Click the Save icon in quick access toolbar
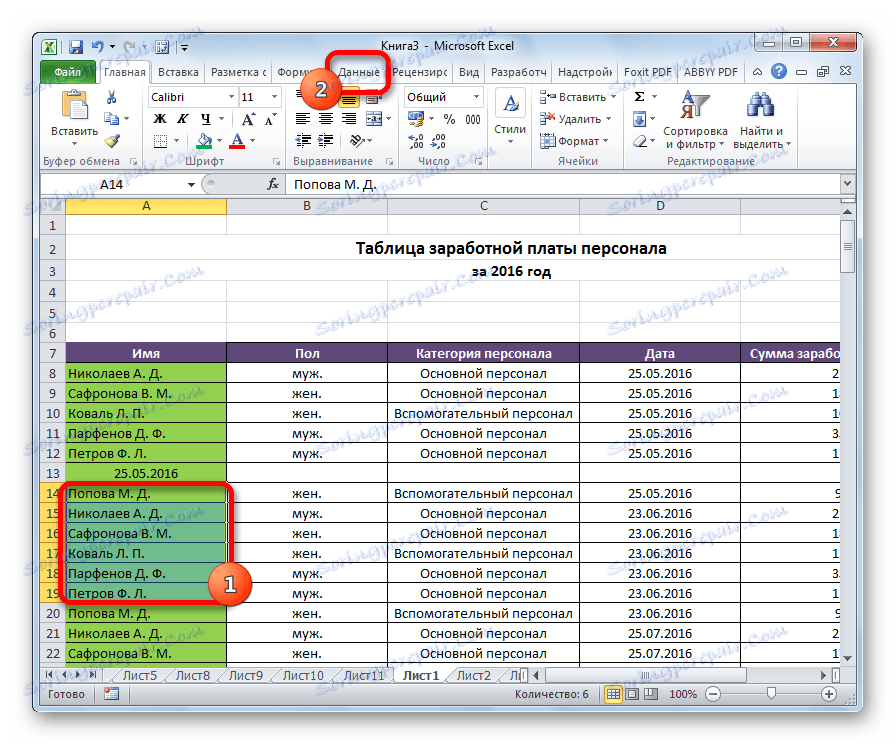The image size is (896, 745). (75, 46)
